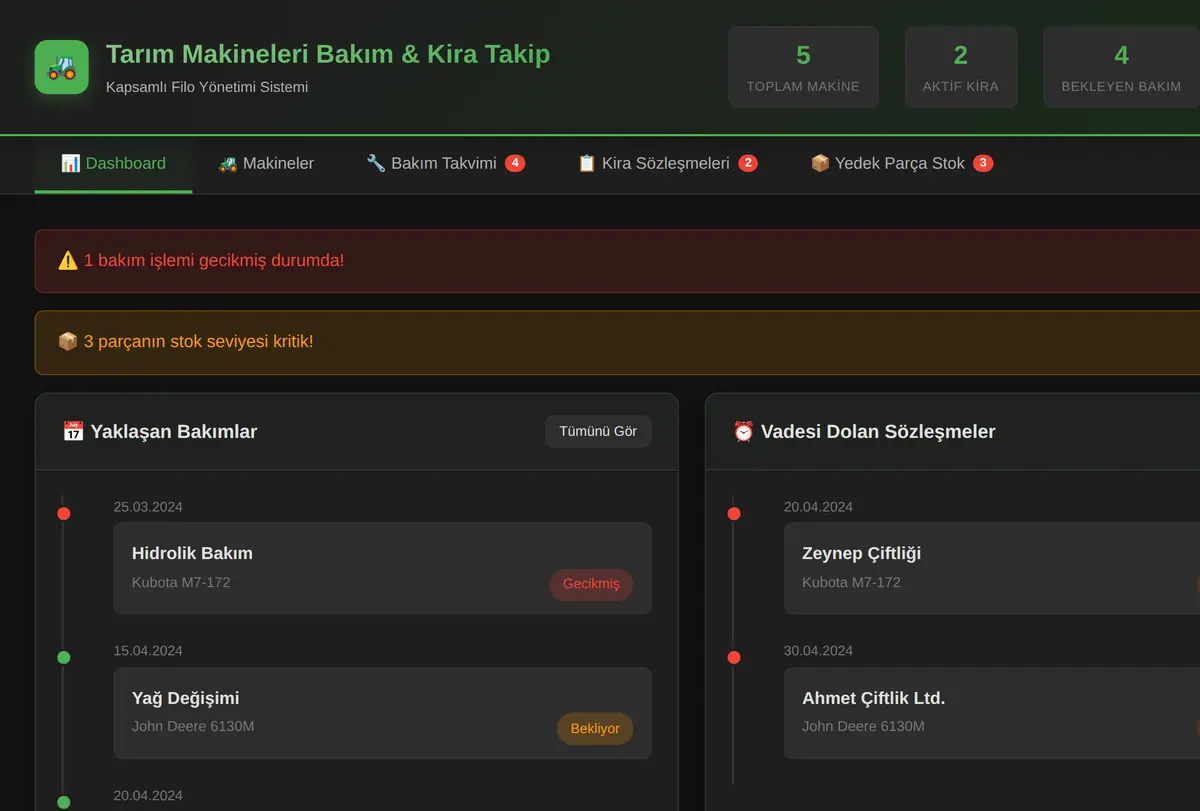This screenshot has height=811, width=1200.
Task: Click the warning triangle icon in red alert
Action: tap(68, 261)
